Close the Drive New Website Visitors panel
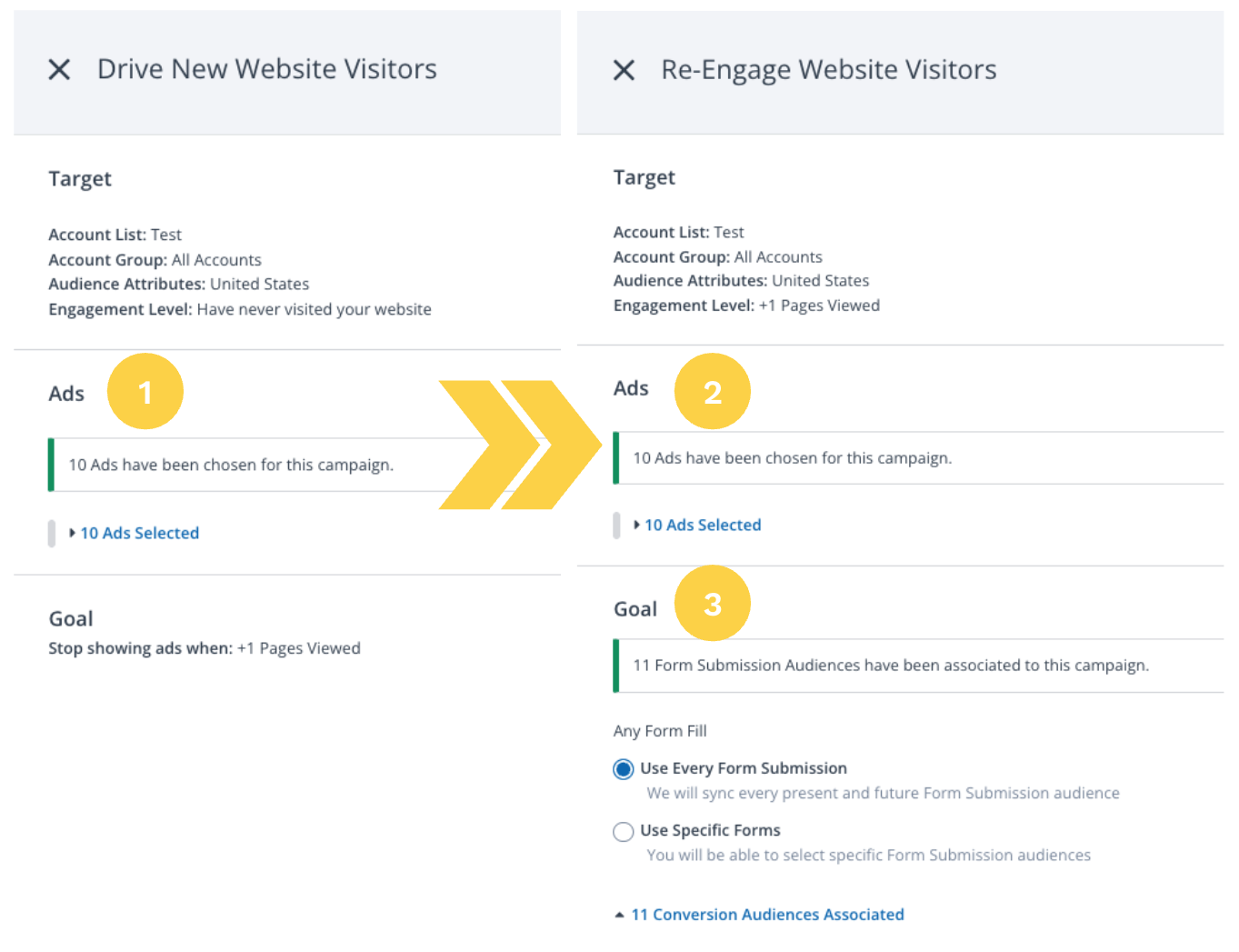The height and width of the screenshot is (952, 1239). [x=59, y=69]
